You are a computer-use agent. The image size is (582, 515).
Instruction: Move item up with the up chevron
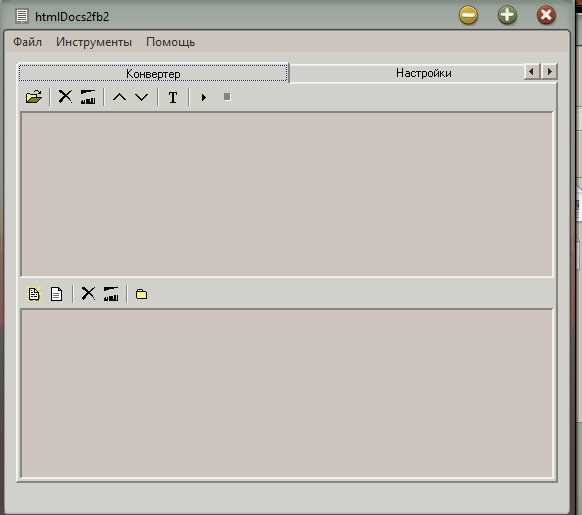[120, 97]
